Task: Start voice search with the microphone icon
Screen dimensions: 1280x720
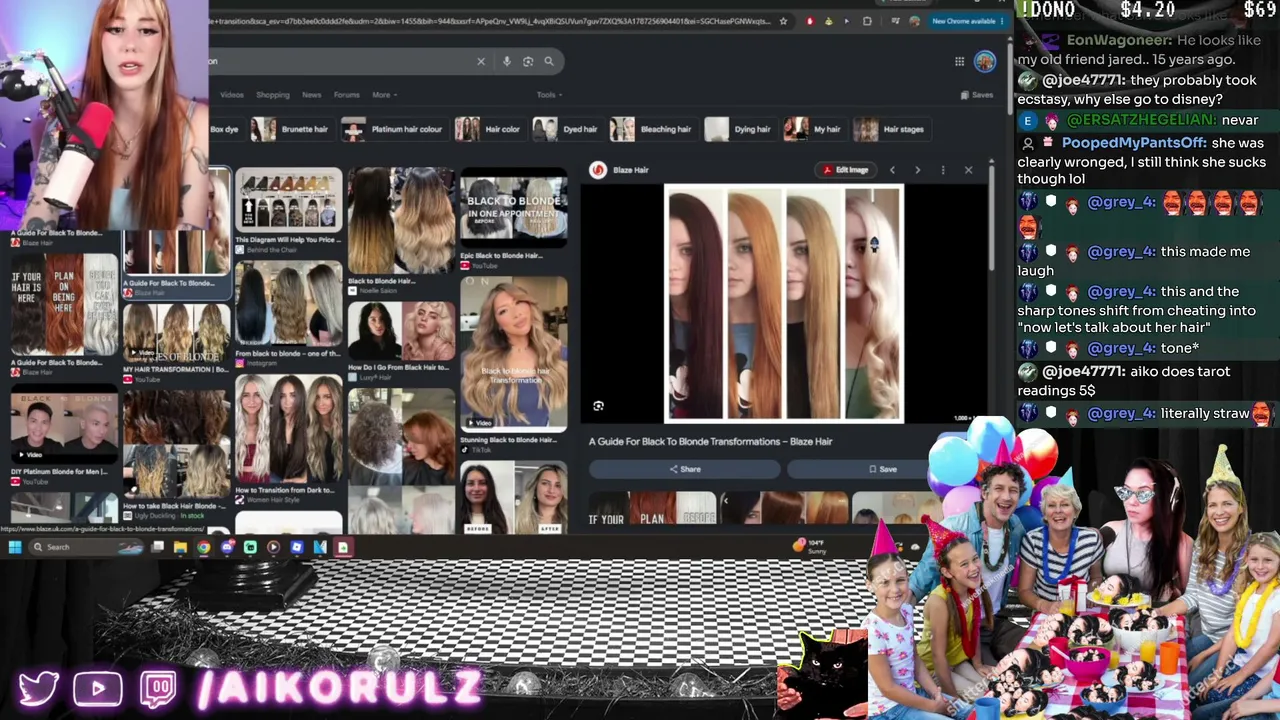Action: [507, 61]
